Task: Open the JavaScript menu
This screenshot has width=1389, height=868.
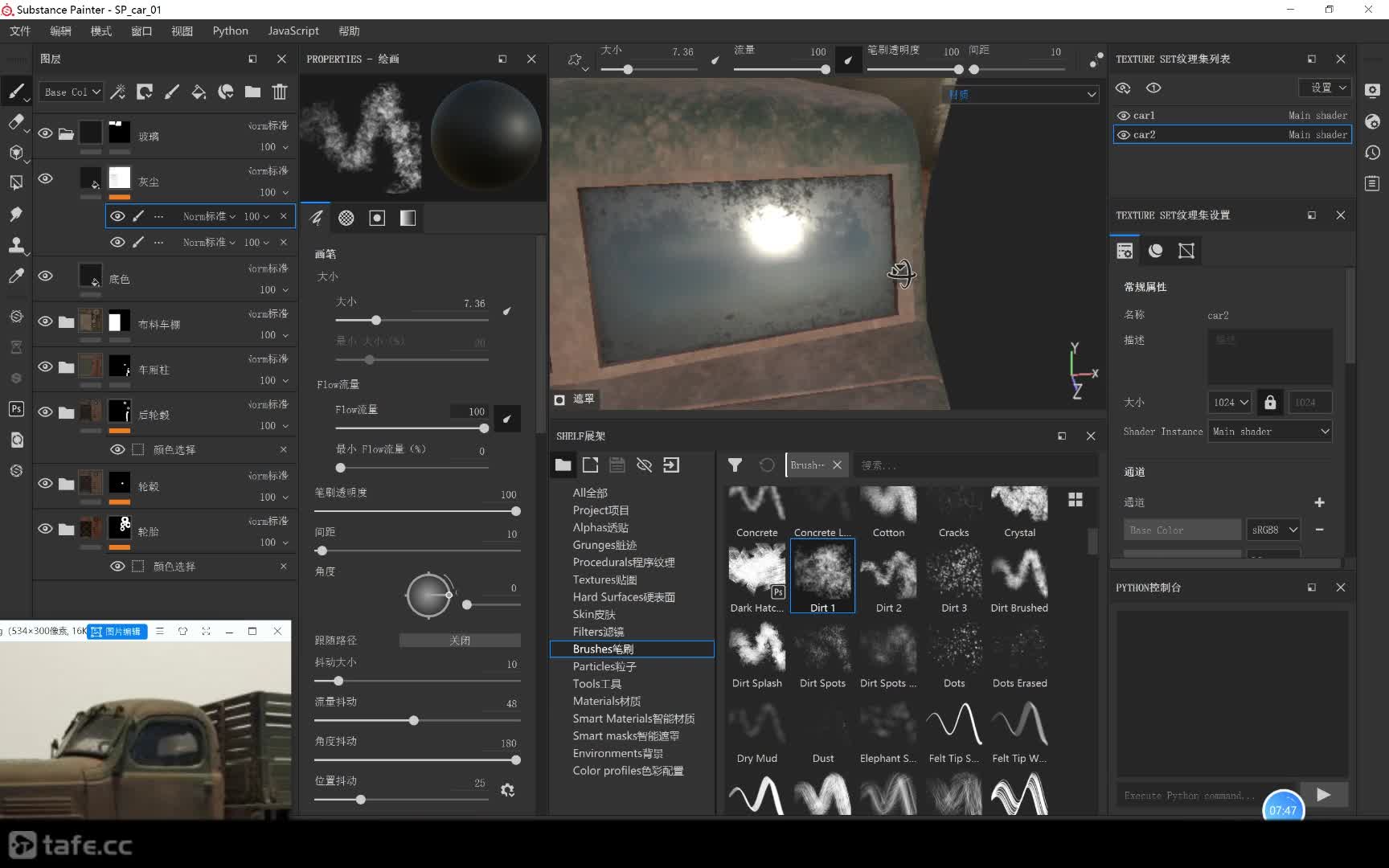Action: click(293, 31)
